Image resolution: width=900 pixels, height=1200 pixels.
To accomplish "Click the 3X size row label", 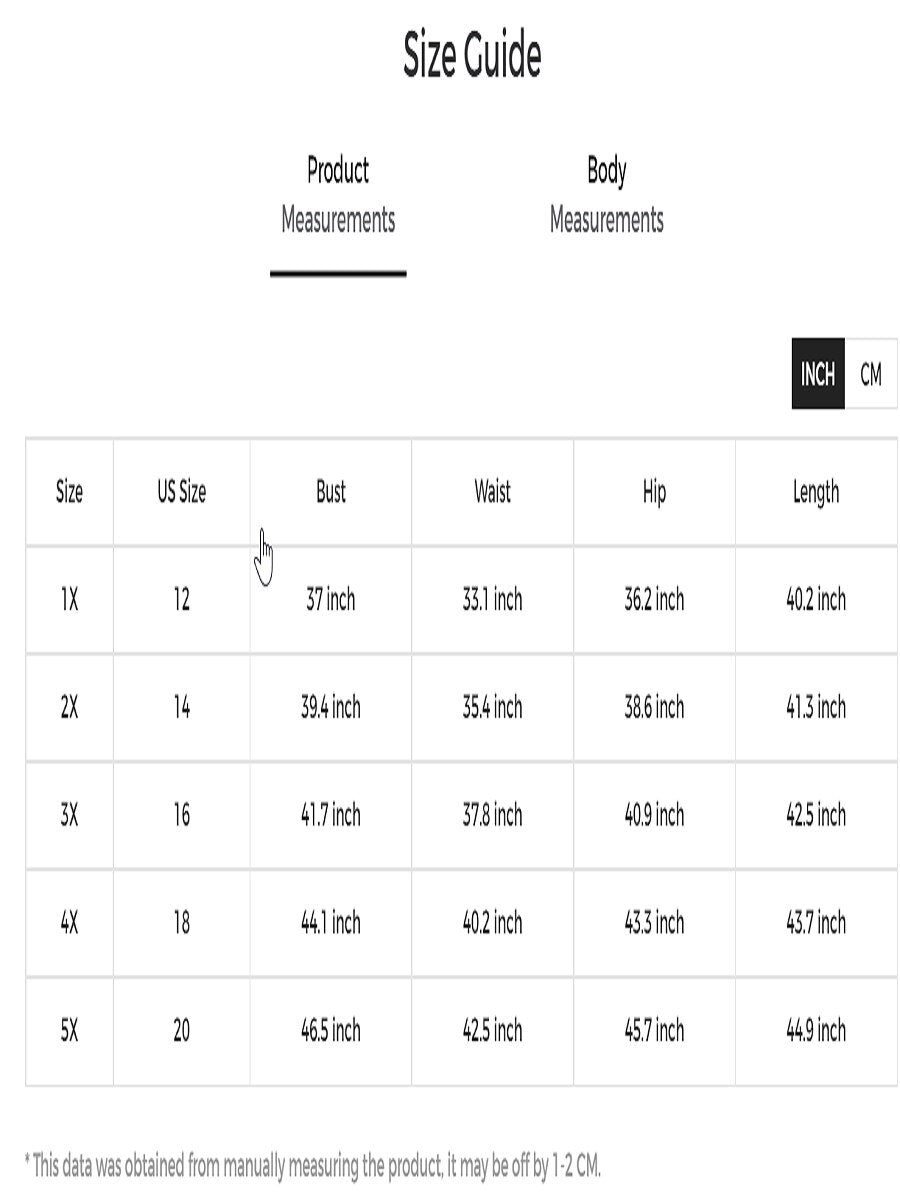I will [69, 815].
